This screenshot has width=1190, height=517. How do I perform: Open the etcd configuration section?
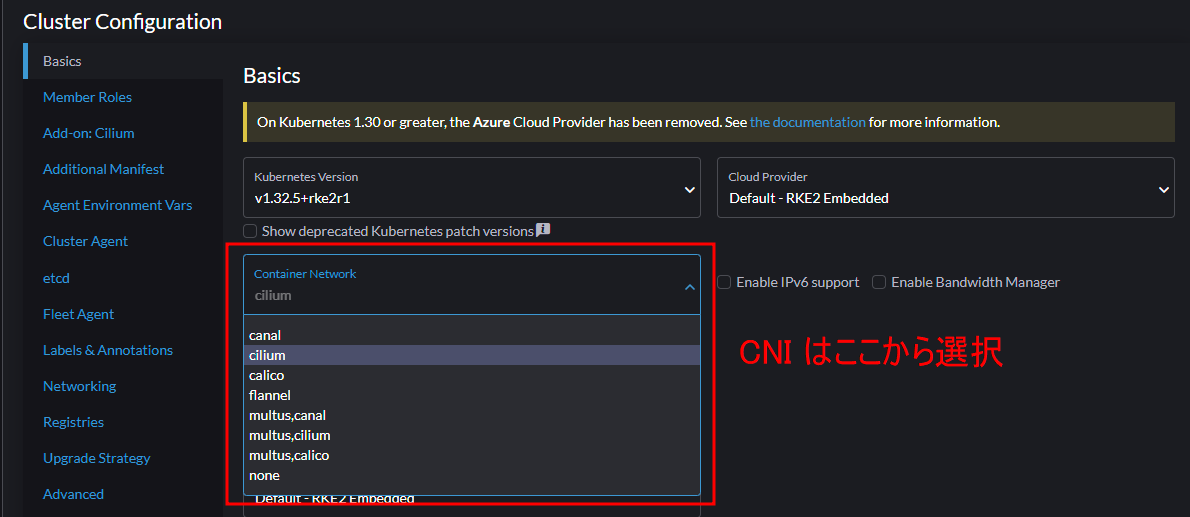coord(56,278)
